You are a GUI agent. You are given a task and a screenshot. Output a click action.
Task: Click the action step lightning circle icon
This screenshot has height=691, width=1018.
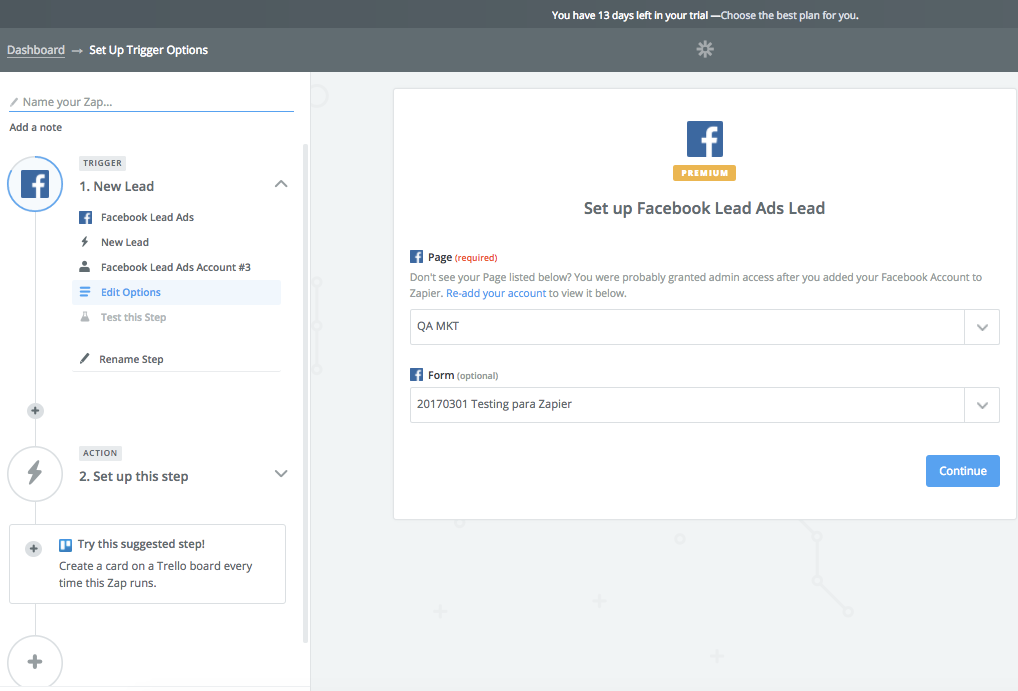coord(35,474)
